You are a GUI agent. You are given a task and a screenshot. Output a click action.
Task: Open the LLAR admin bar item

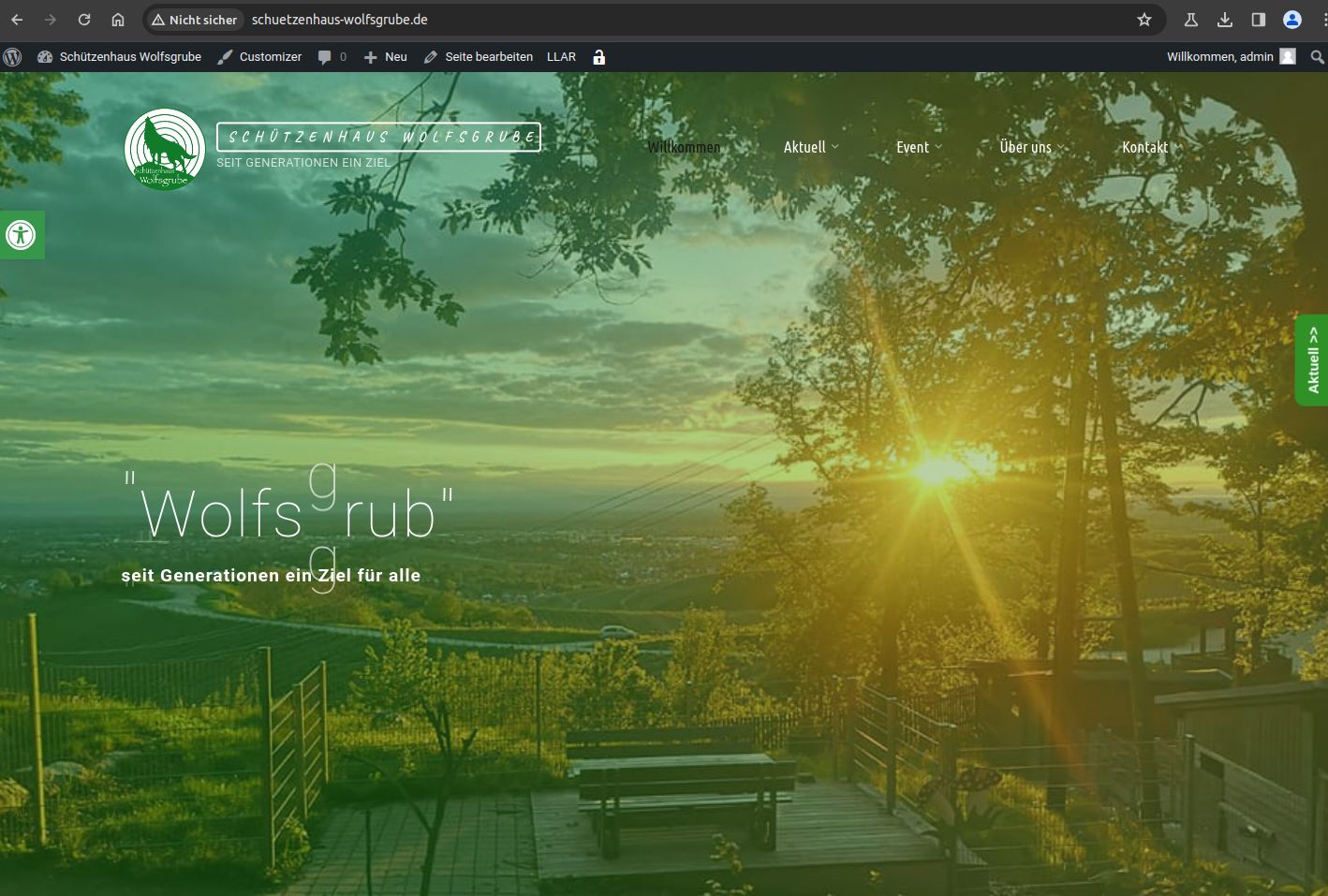562,57
